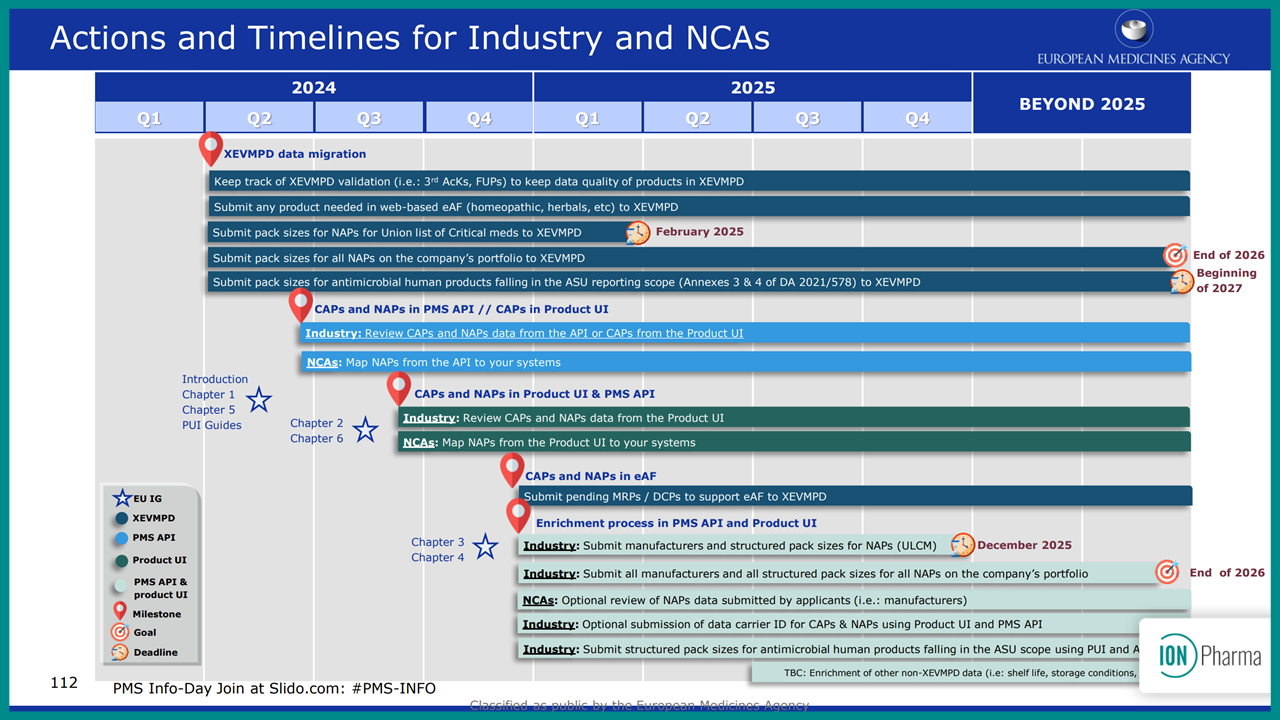The width and height of the screenshot is (1280, 720).
Task: Click the December 2025 deadline clock icon
Action: [x=962, y=545]
